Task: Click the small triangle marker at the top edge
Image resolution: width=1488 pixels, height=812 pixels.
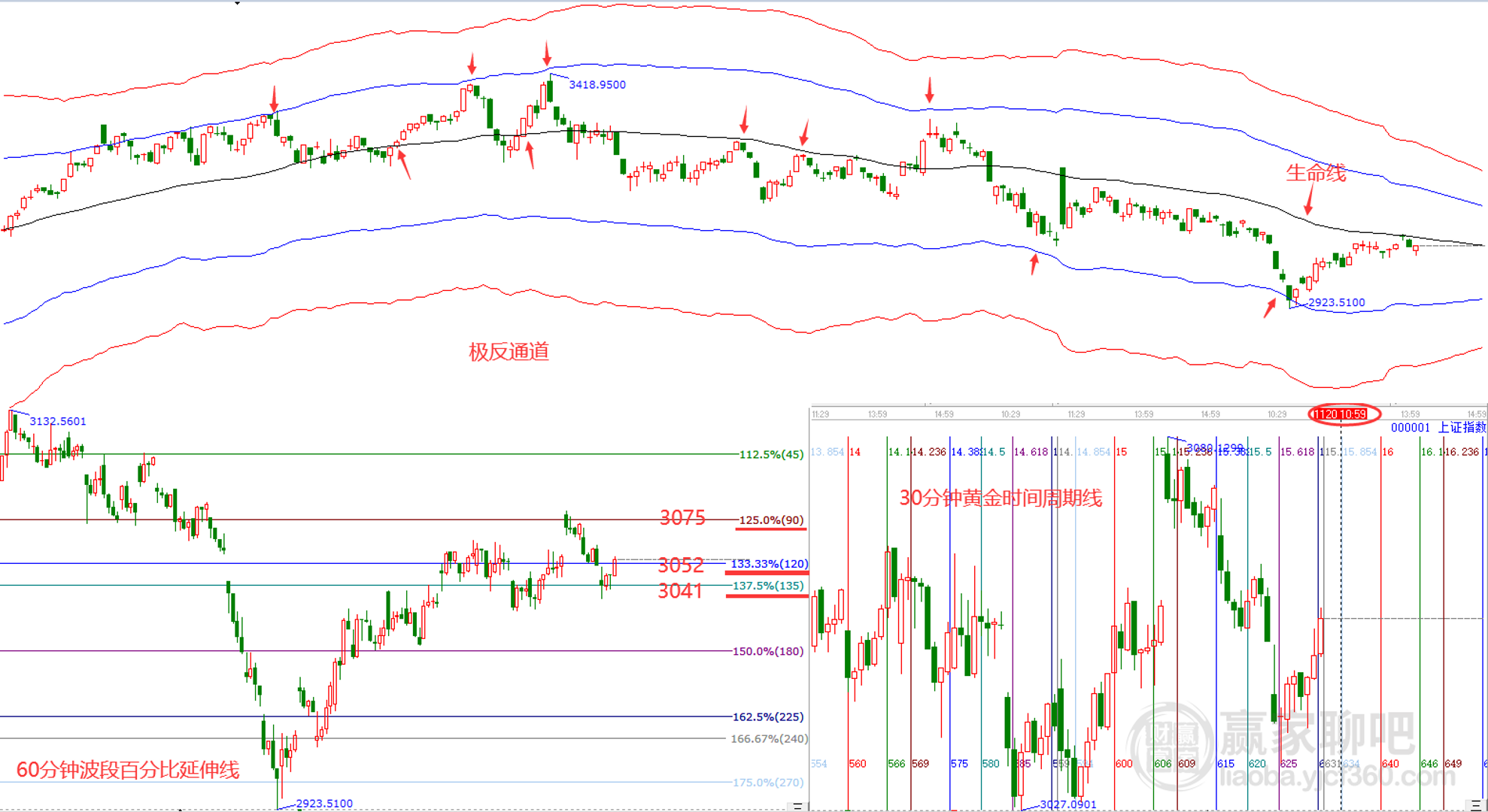Action: (237, 3)
